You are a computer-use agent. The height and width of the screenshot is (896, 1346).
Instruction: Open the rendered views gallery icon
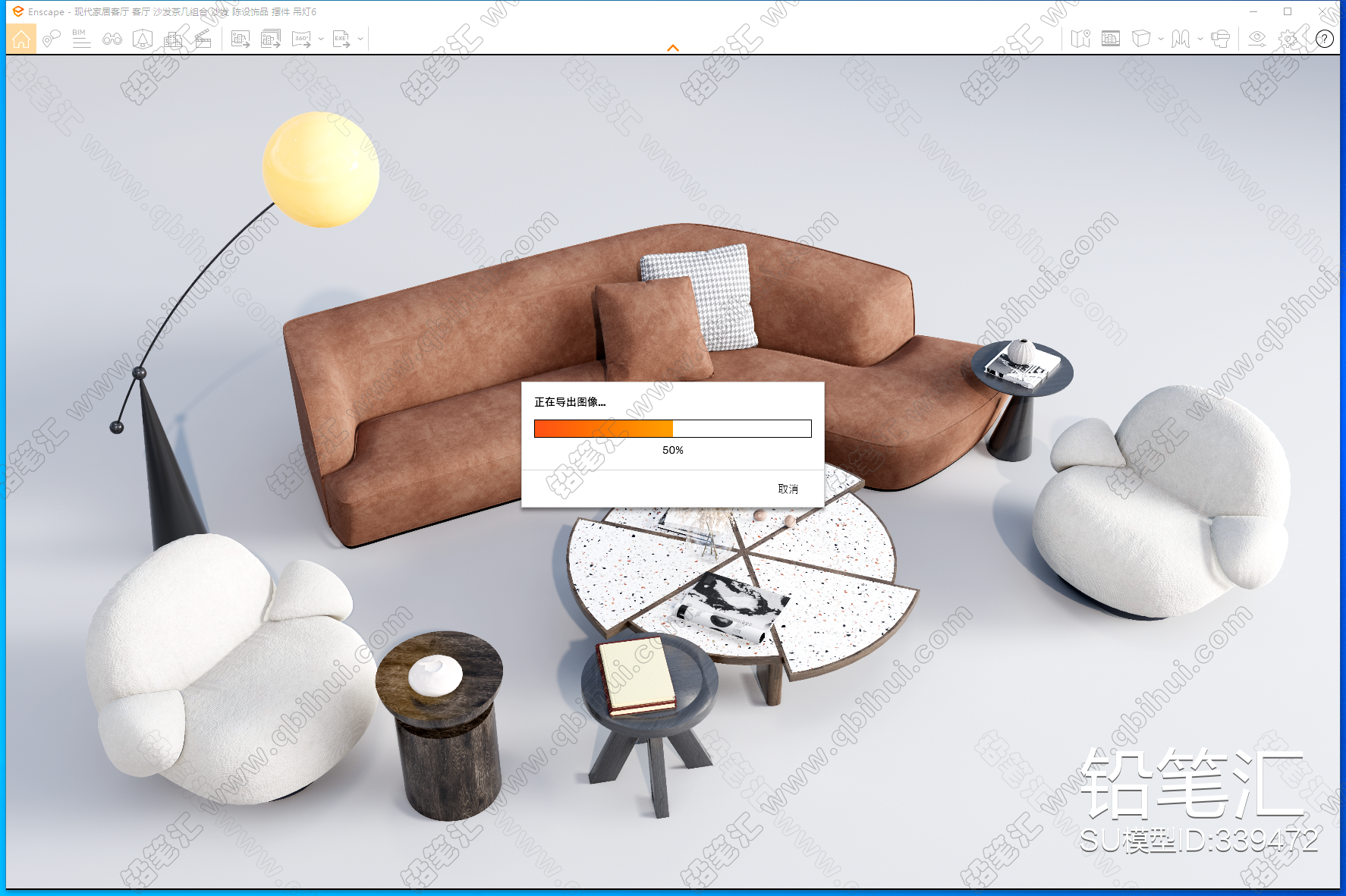1111,39
